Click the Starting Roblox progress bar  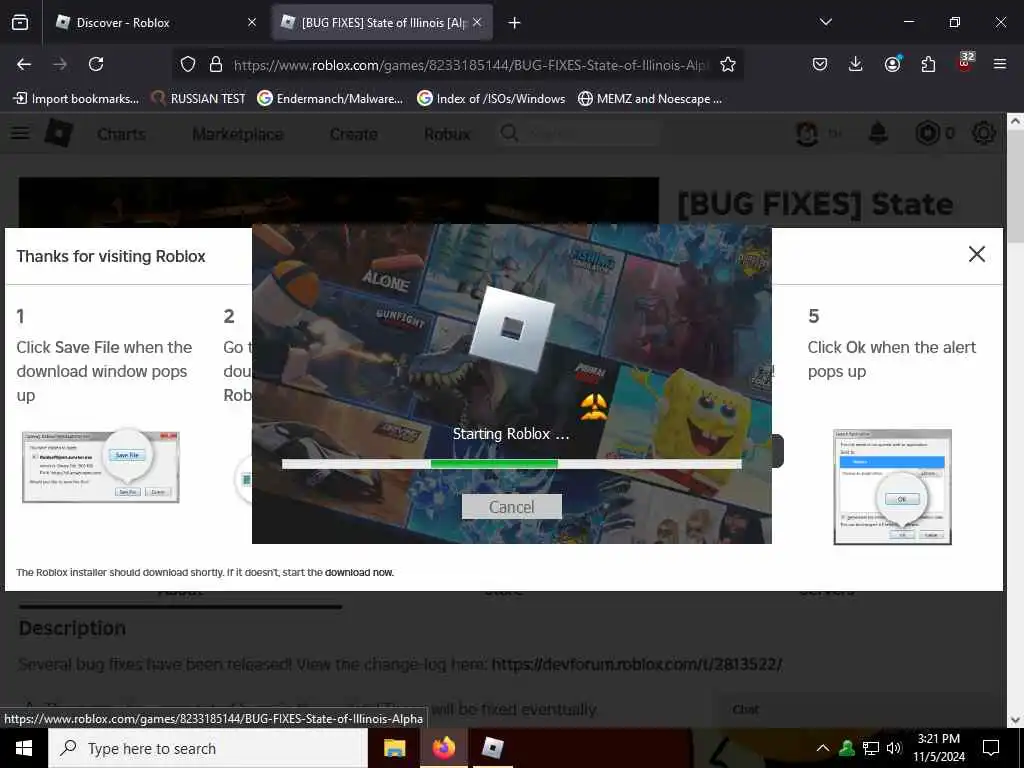pyautogui.click(x=511, y=464)
